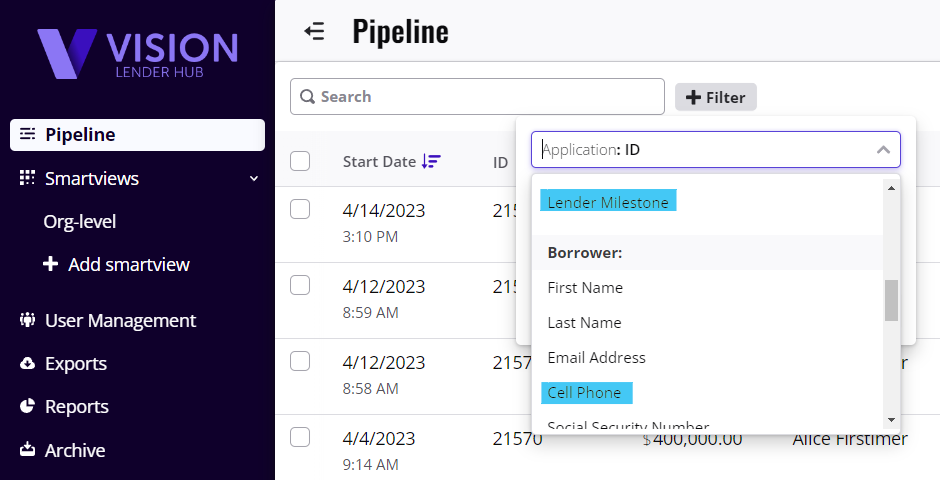Screen dimensions: 940x480
Task: Click the Filter button
Action: (716, 97)
